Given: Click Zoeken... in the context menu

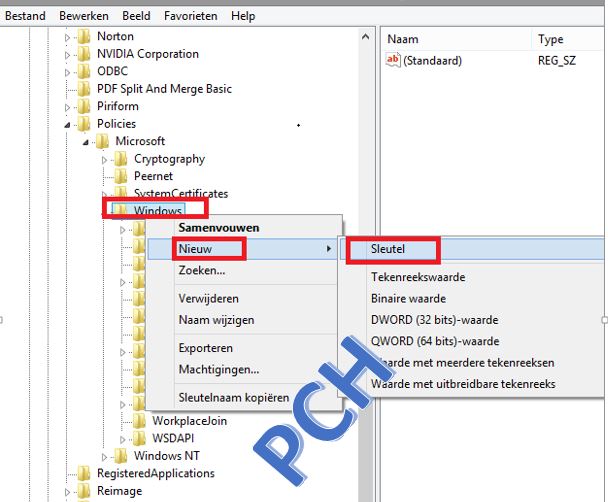Looking at the screenshot, I should point(202,270).
